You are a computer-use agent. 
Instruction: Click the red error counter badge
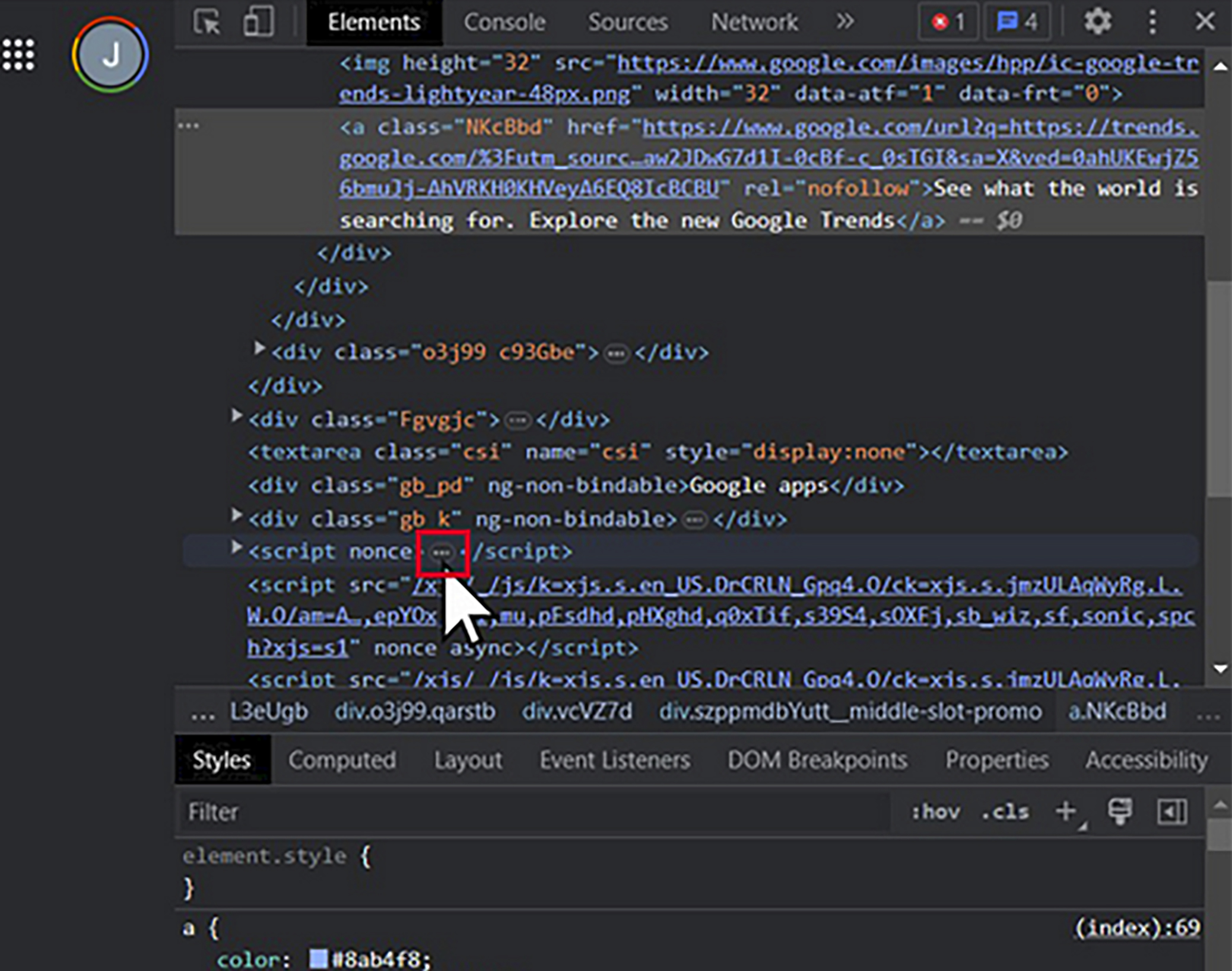pos(948,22)
